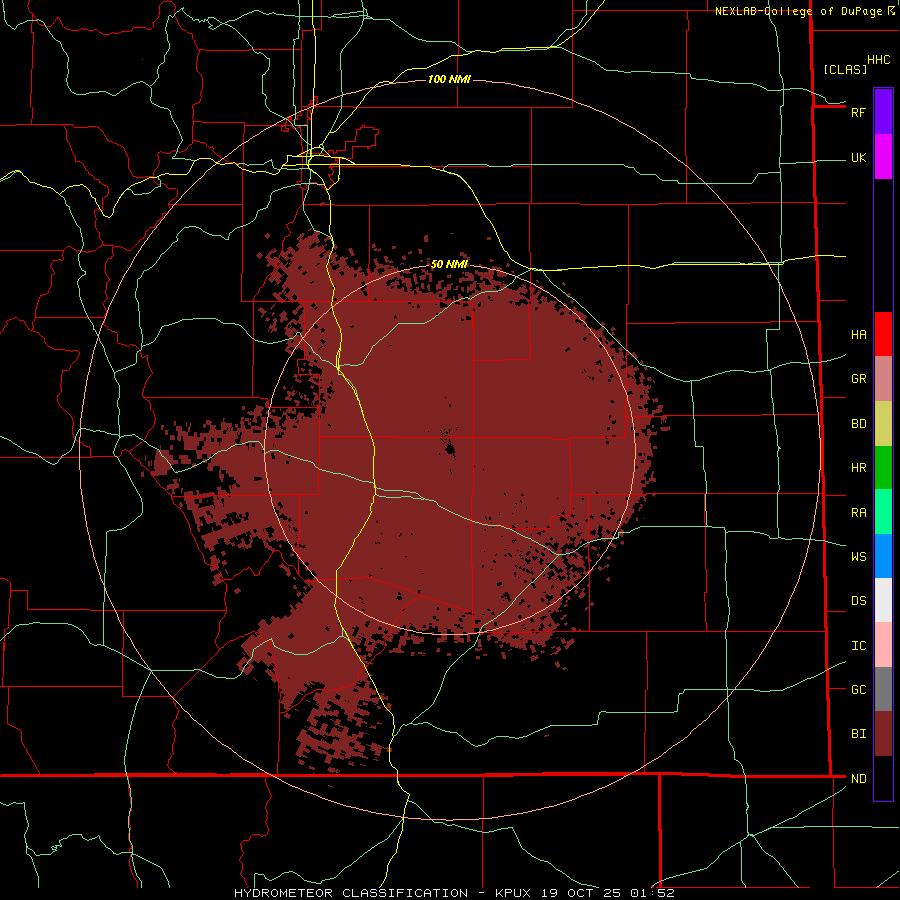900x900 pixels.
Task: Click the black radar site marker at center
Action: (450, 449)
